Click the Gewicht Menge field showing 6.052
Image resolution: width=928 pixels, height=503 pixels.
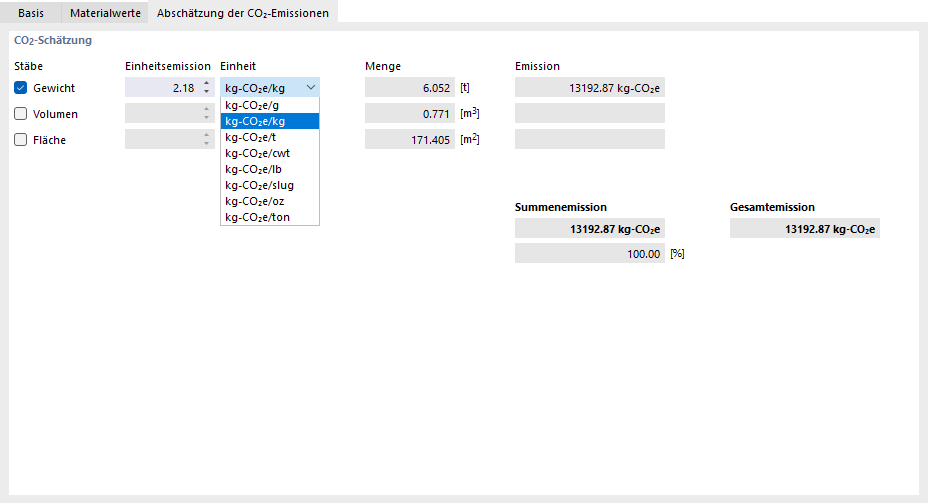[410, 88]
